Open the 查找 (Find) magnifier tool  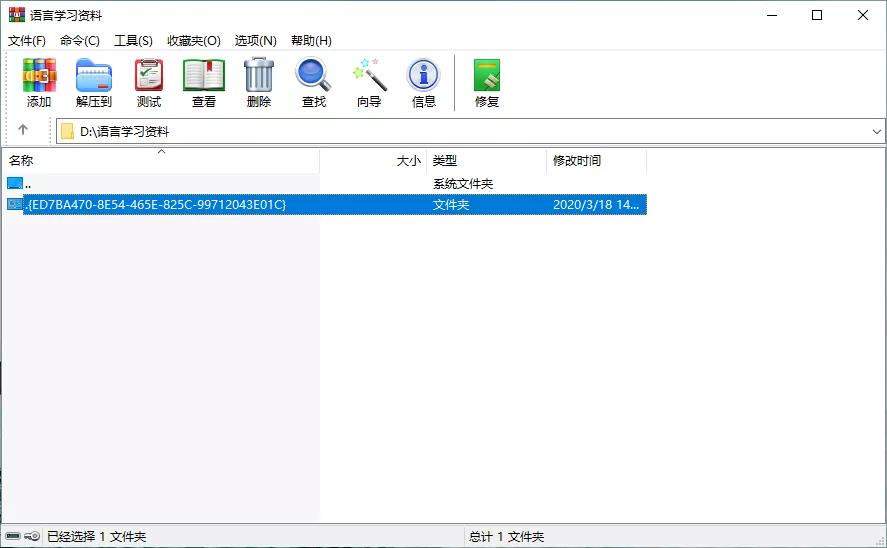click(x=314, y=83)
